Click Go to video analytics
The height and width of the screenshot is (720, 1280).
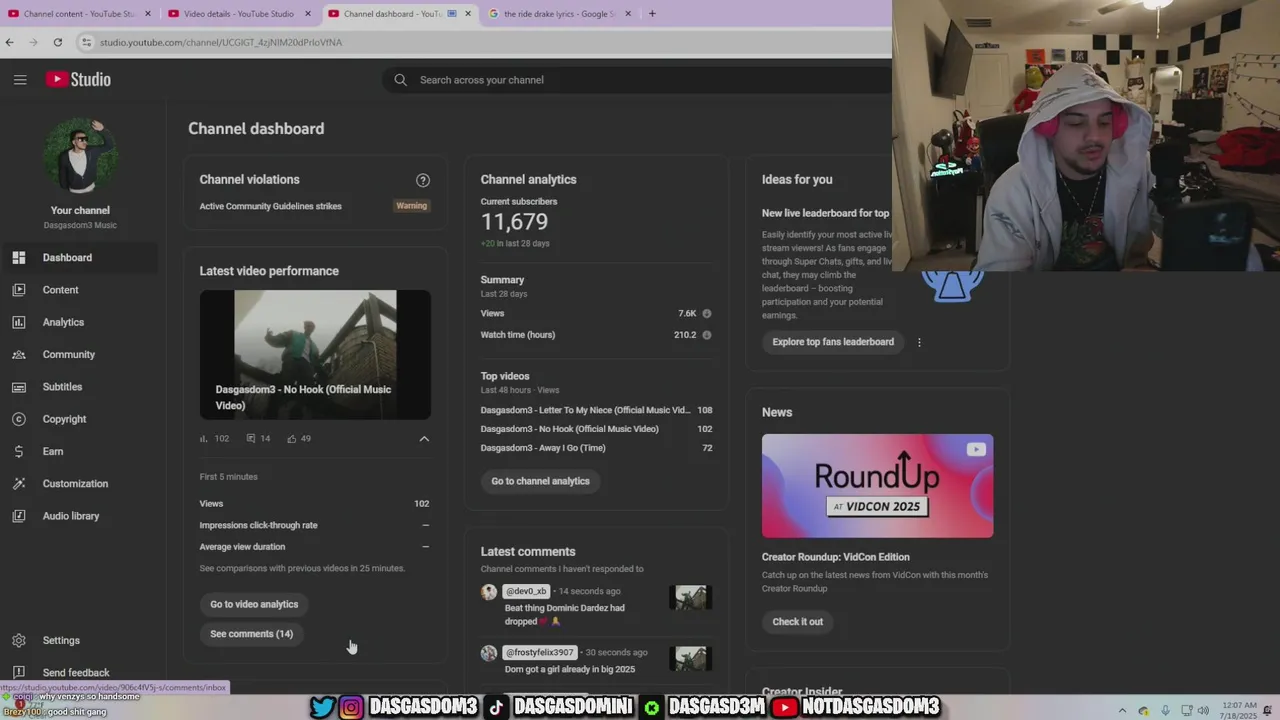254,604
